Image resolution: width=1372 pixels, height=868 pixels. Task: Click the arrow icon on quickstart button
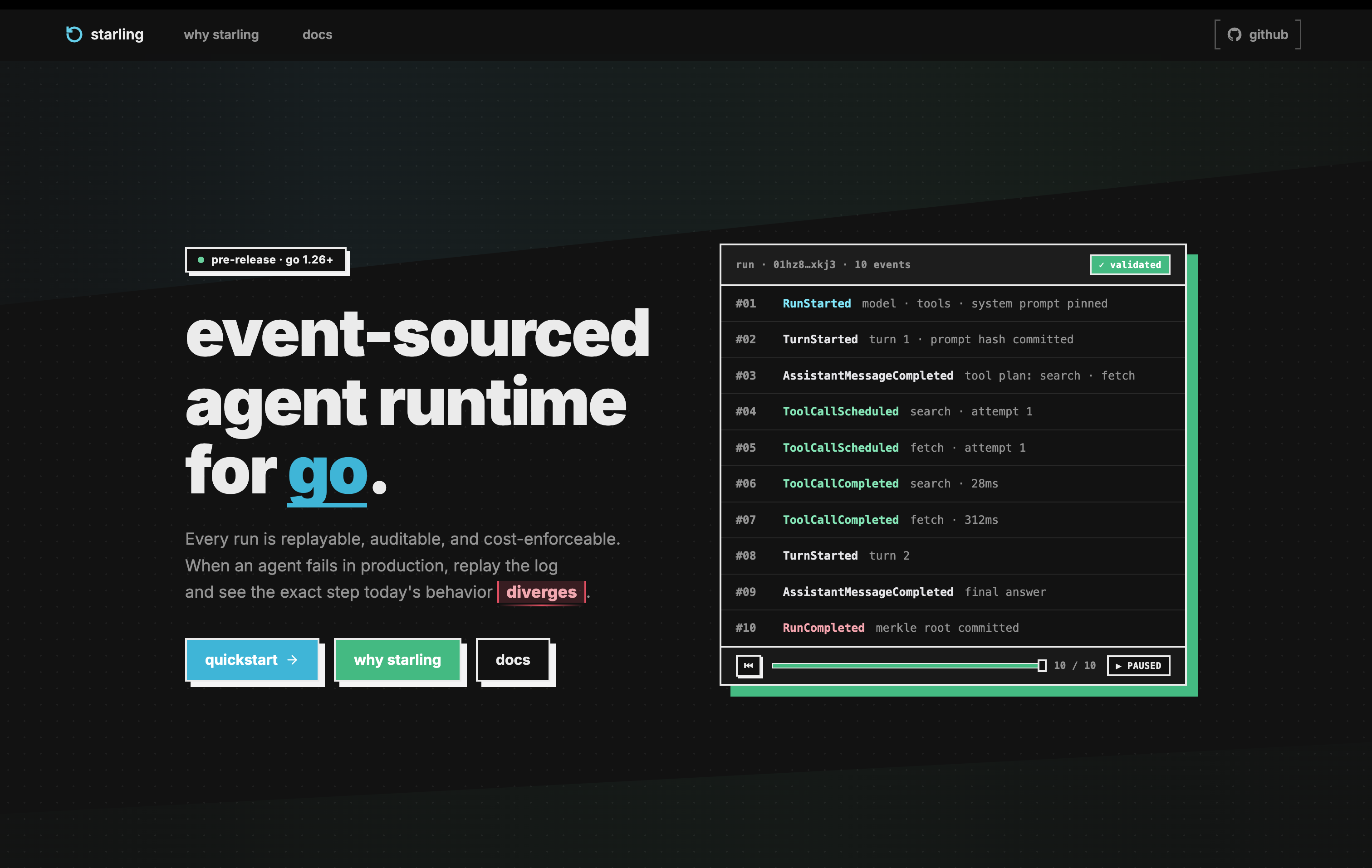click(292, 659)
